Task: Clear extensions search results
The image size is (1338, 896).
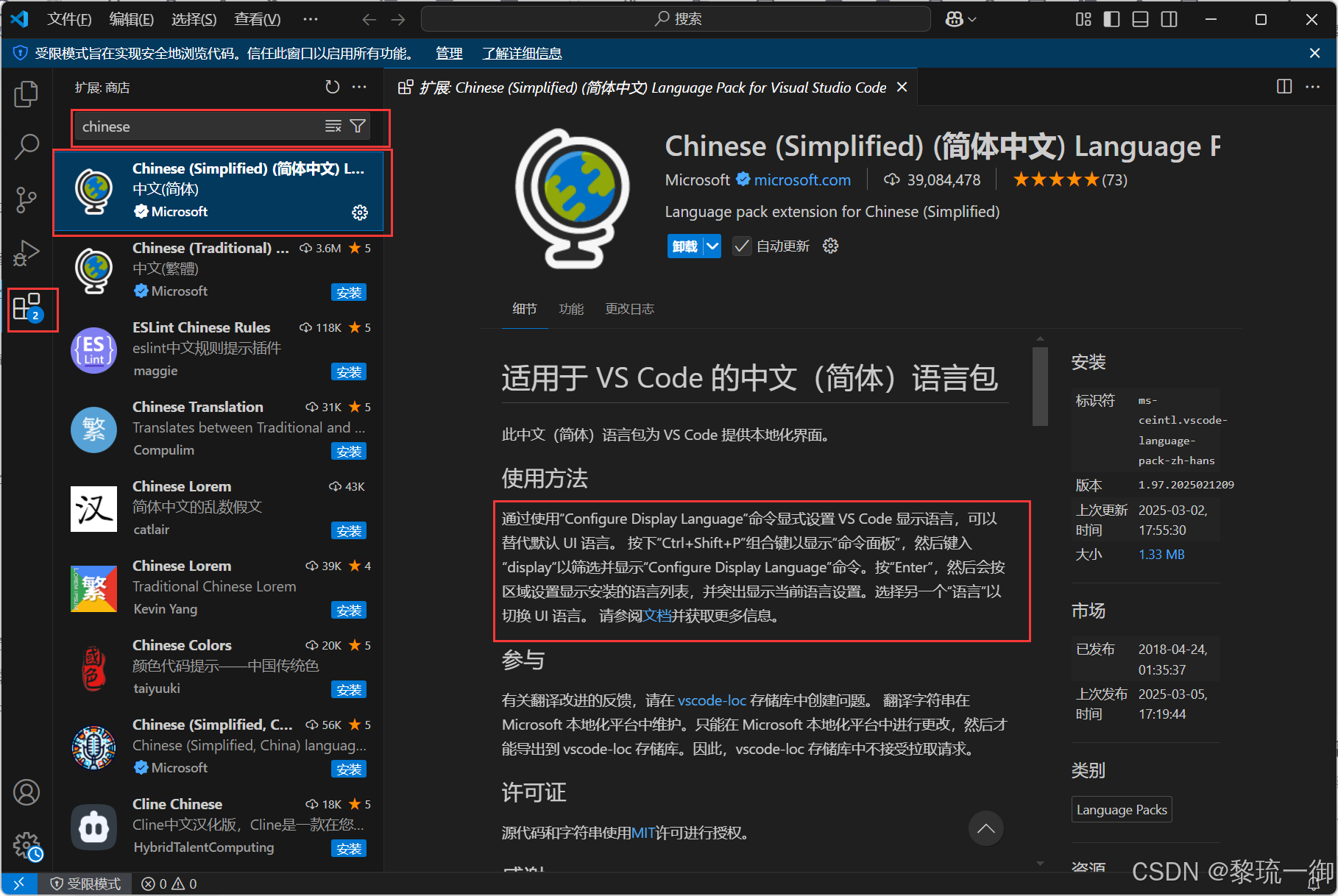Action: 333,127
